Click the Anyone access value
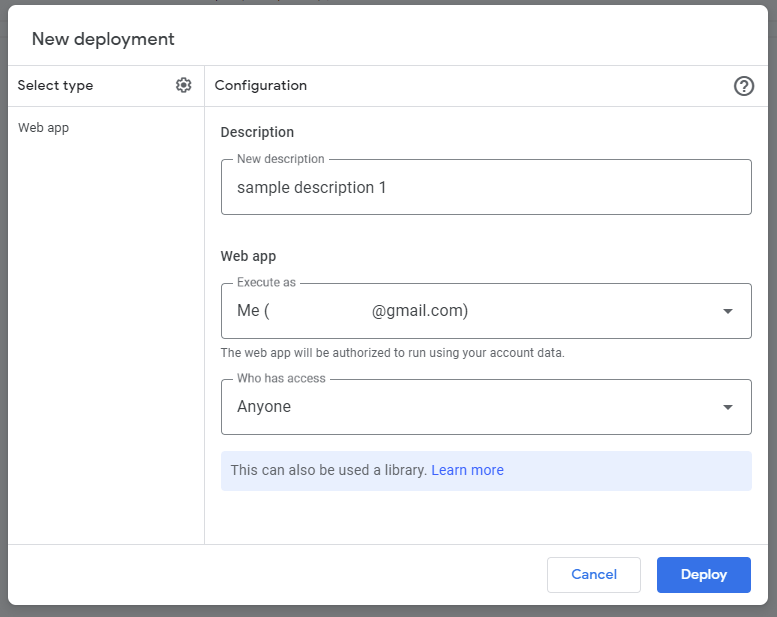 (x=264, y=407)
